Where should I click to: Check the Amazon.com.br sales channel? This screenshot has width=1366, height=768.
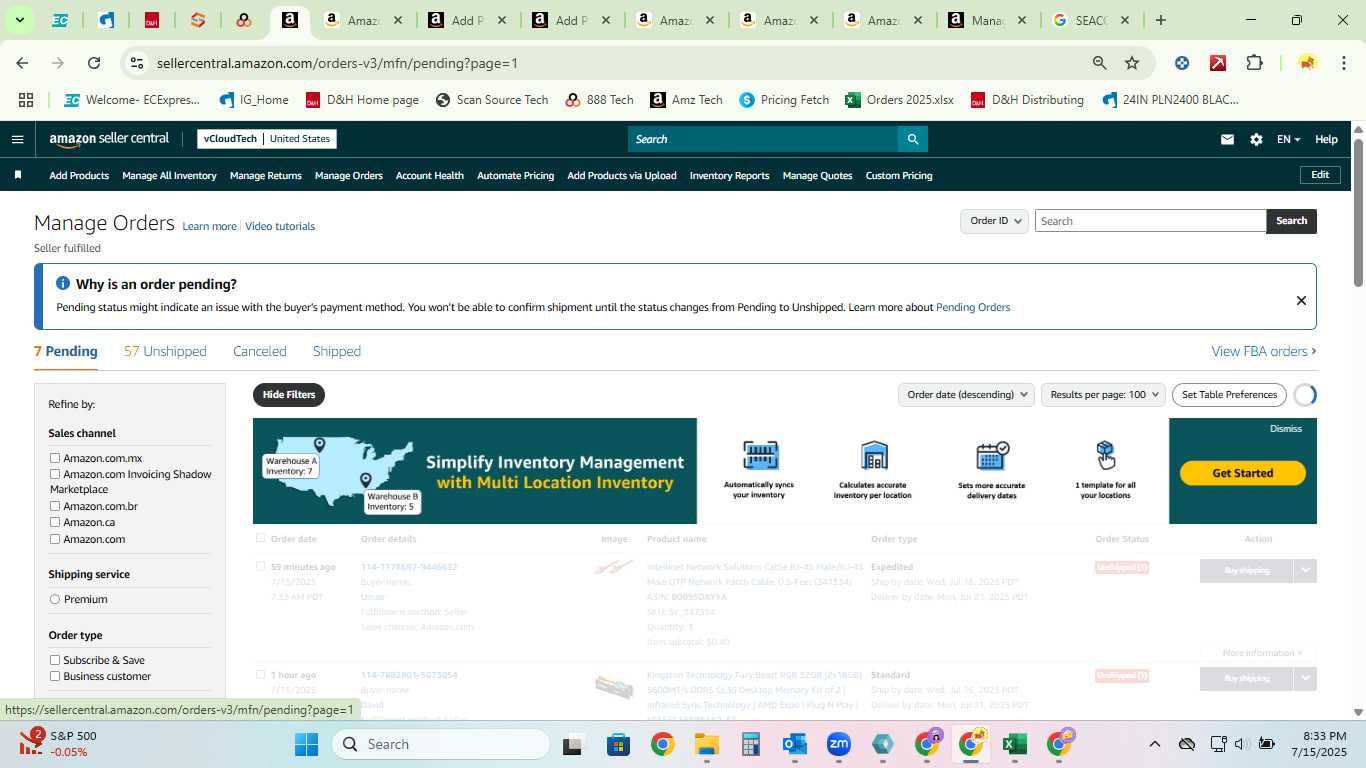[x=55, y=506]
